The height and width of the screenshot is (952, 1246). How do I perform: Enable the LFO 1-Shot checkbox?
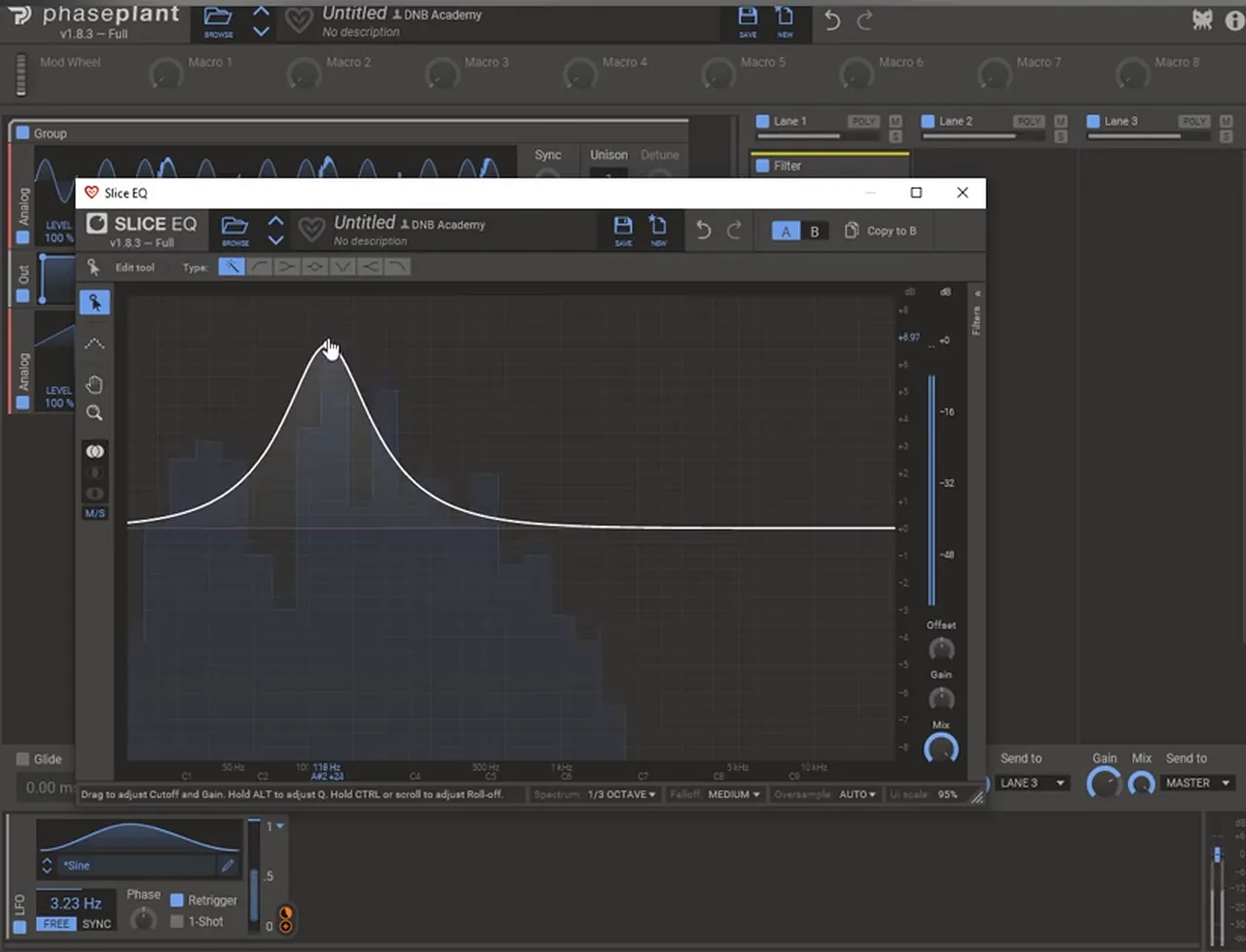(177, 921)
